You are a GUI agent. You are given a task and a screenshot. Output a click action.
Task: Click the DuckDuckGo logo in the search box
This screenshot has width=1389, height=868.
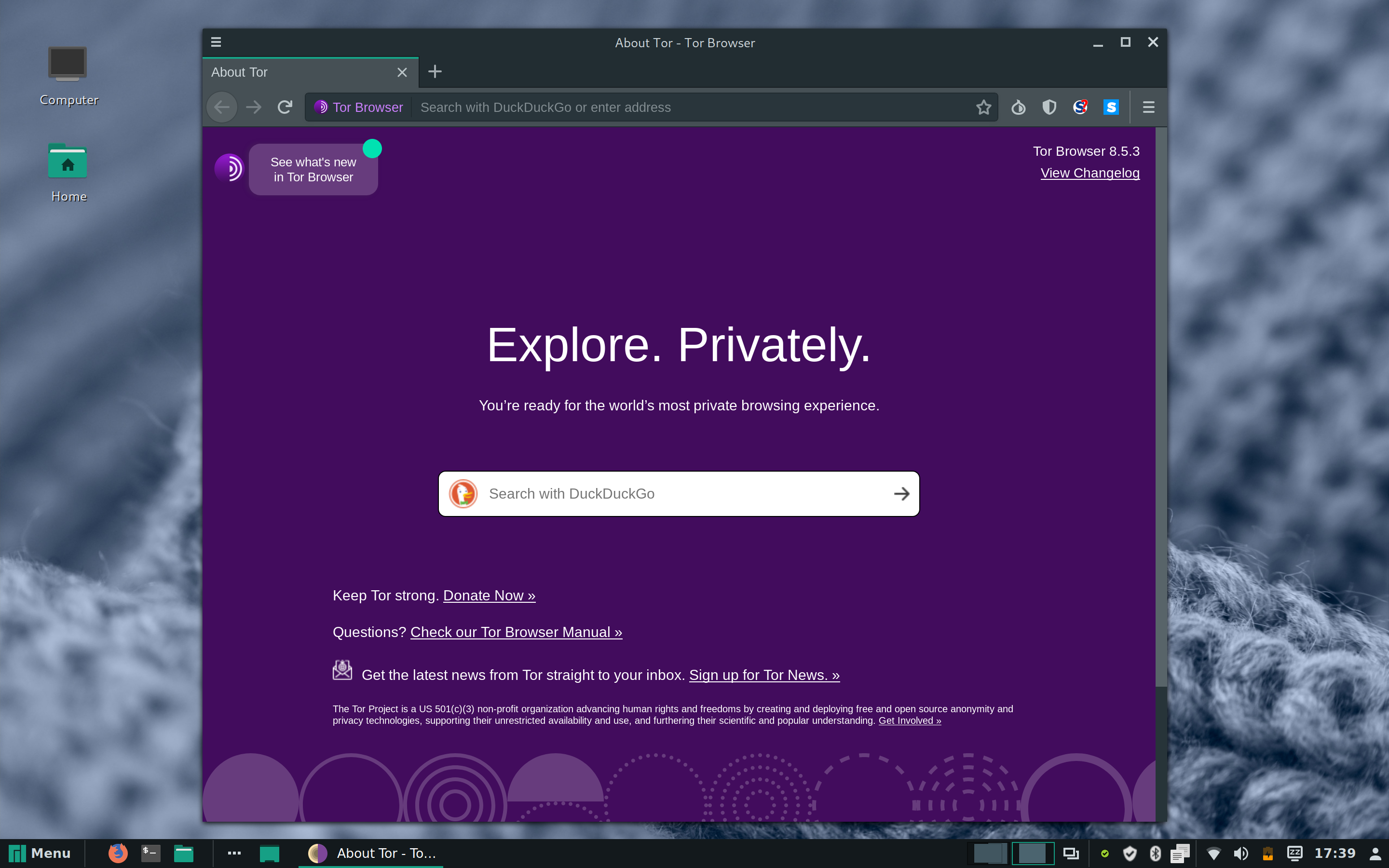point(463,494)
